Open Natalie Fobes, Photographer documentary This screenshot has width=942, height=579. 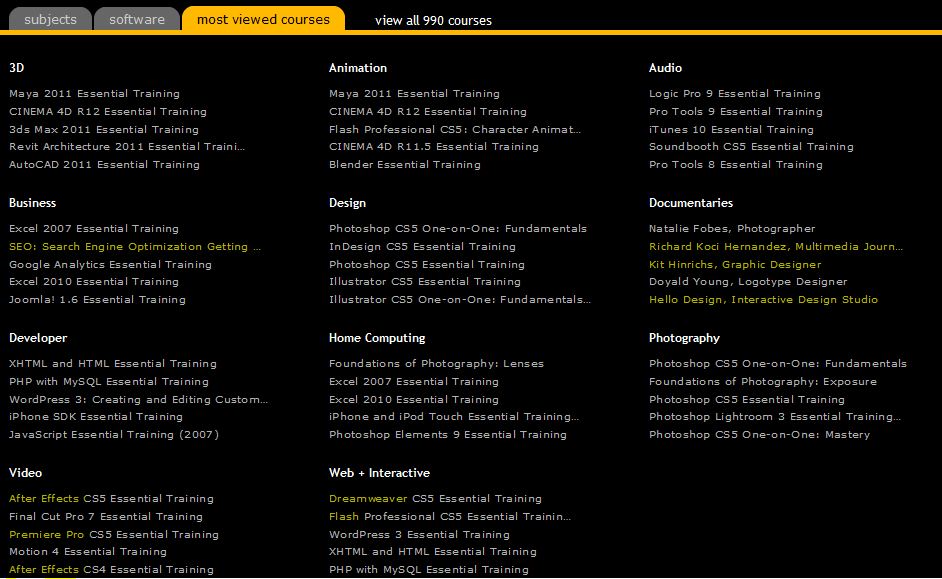click(x=732, y=229)
